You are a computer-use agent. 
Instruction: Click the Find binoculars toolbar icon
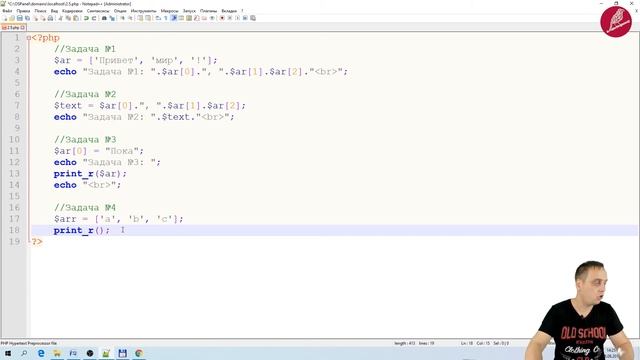(104, 18)
